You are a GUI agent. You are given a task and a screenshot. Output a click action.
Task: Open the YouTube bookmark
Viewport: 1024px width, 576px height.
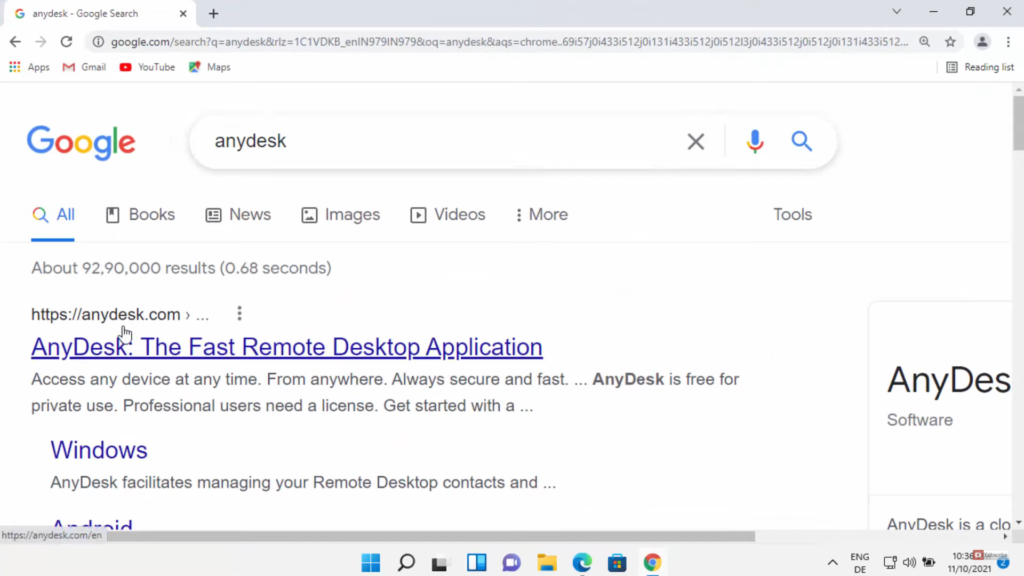coord(147,67)
